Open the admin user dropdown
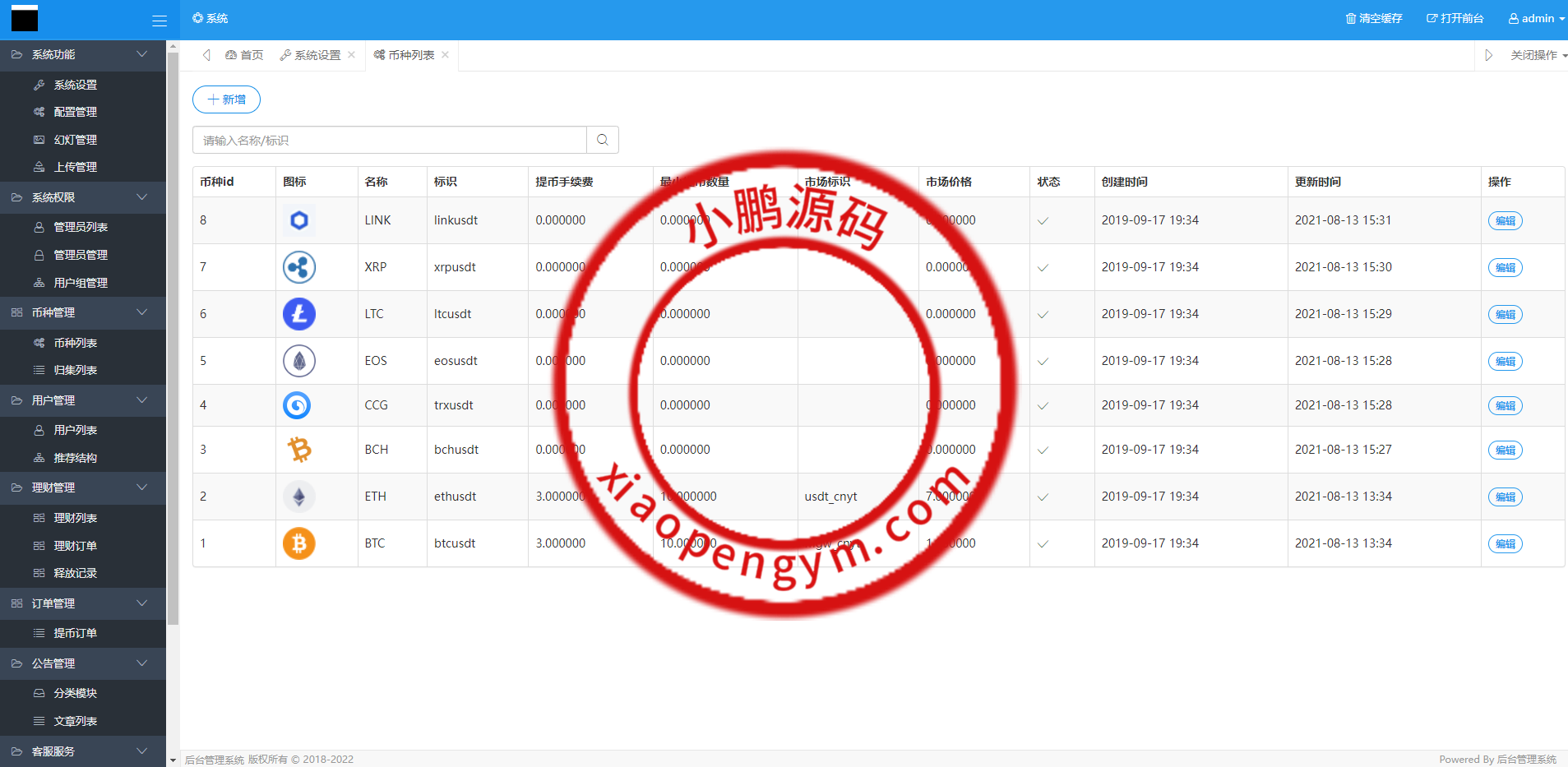1568x767 pixels. [x=1536, y=19]
